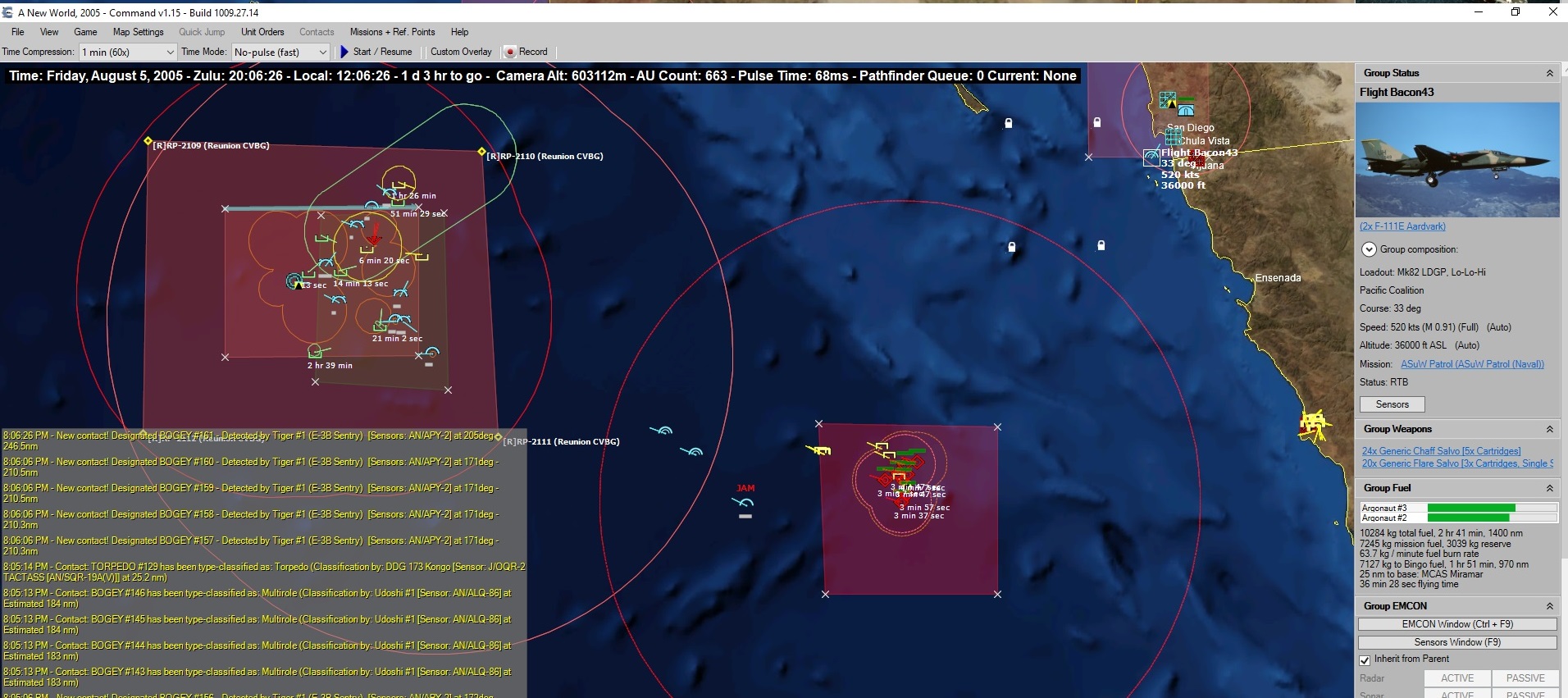1568x698 pixels.
Task: Open the Sensors Window (F9)
Action: tap(1457, 642)
